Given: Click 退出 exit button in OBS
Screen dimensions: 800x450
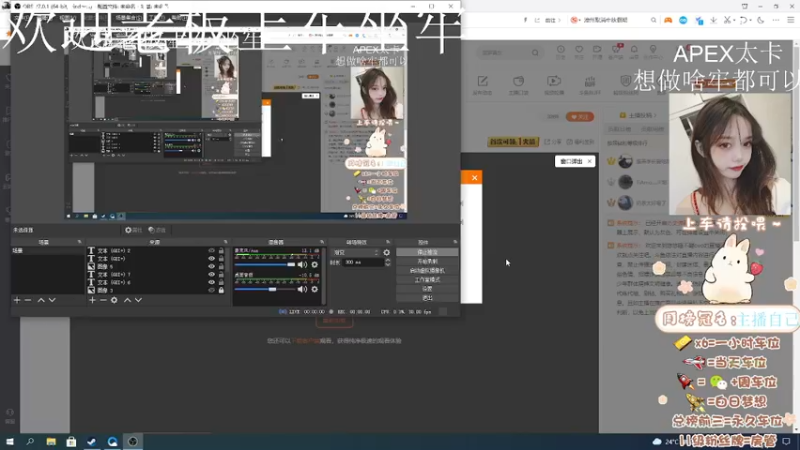Looking at the screenshot, I should tap(427, 298).
